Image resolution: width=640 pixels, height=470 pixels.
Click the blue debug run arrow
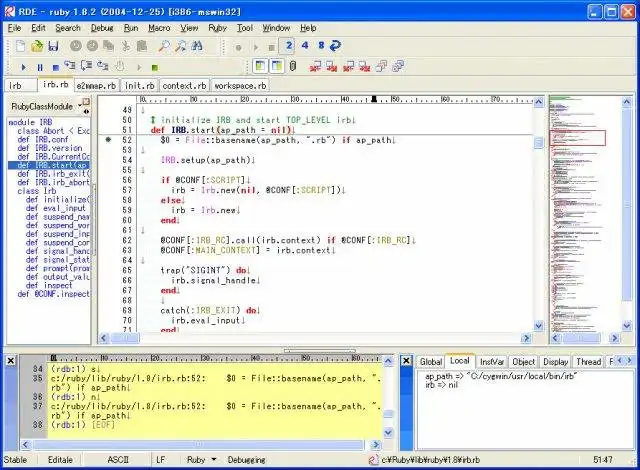pyautogui.click(x=23, y=67)
